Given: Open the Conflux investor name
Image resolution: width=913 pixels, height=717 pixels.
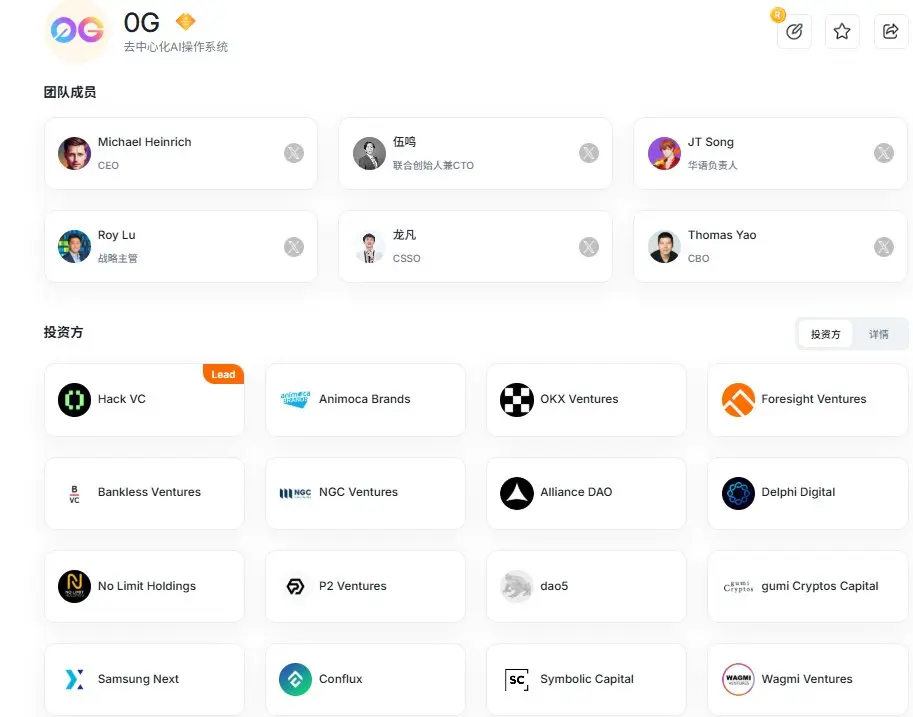Looking at the screenshot, I should click(341, 679).
